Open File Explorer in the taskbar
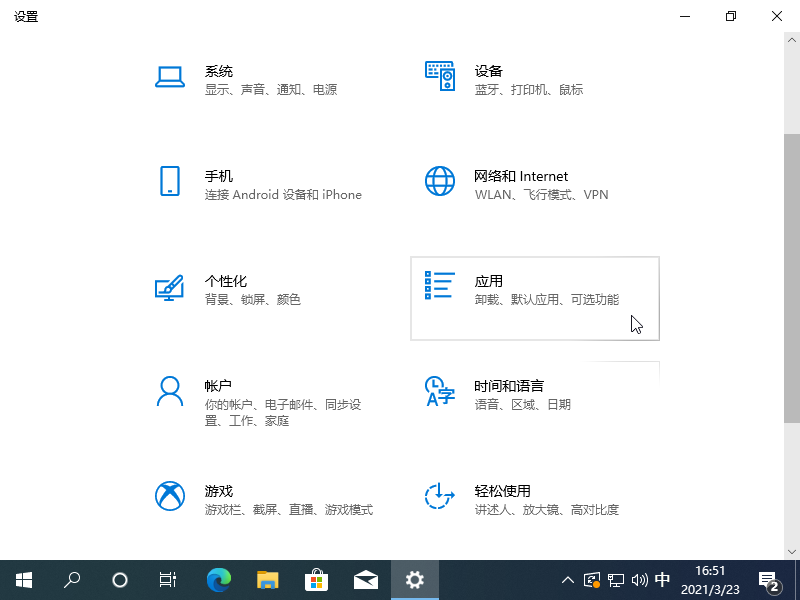The height and width of the screenshot is (600, 800). 267,580
